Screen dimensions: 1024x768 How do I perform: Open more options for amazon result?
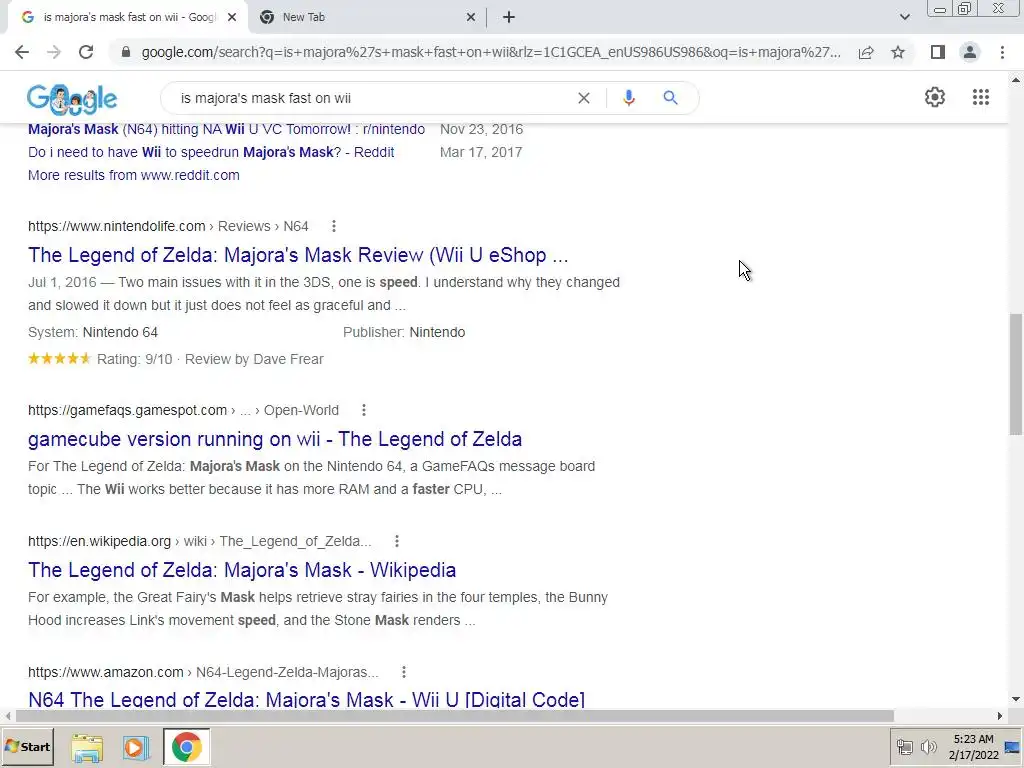coord(404,672)
